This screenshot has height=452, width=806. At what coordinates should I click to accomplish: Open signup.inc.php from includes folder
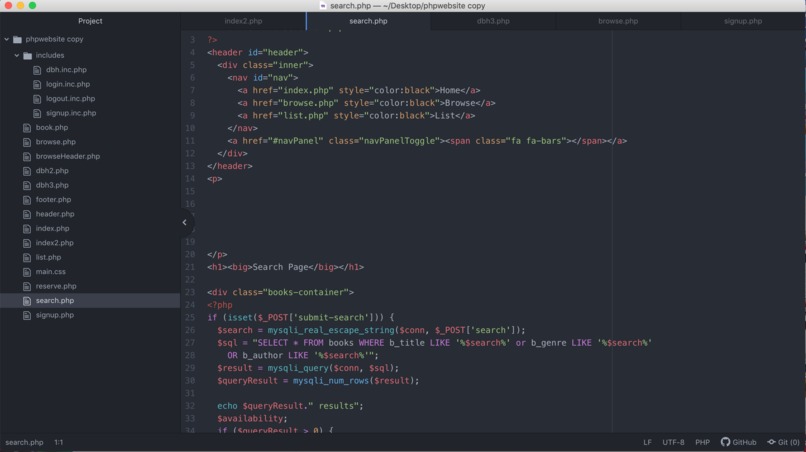click(x=71, y=113)
